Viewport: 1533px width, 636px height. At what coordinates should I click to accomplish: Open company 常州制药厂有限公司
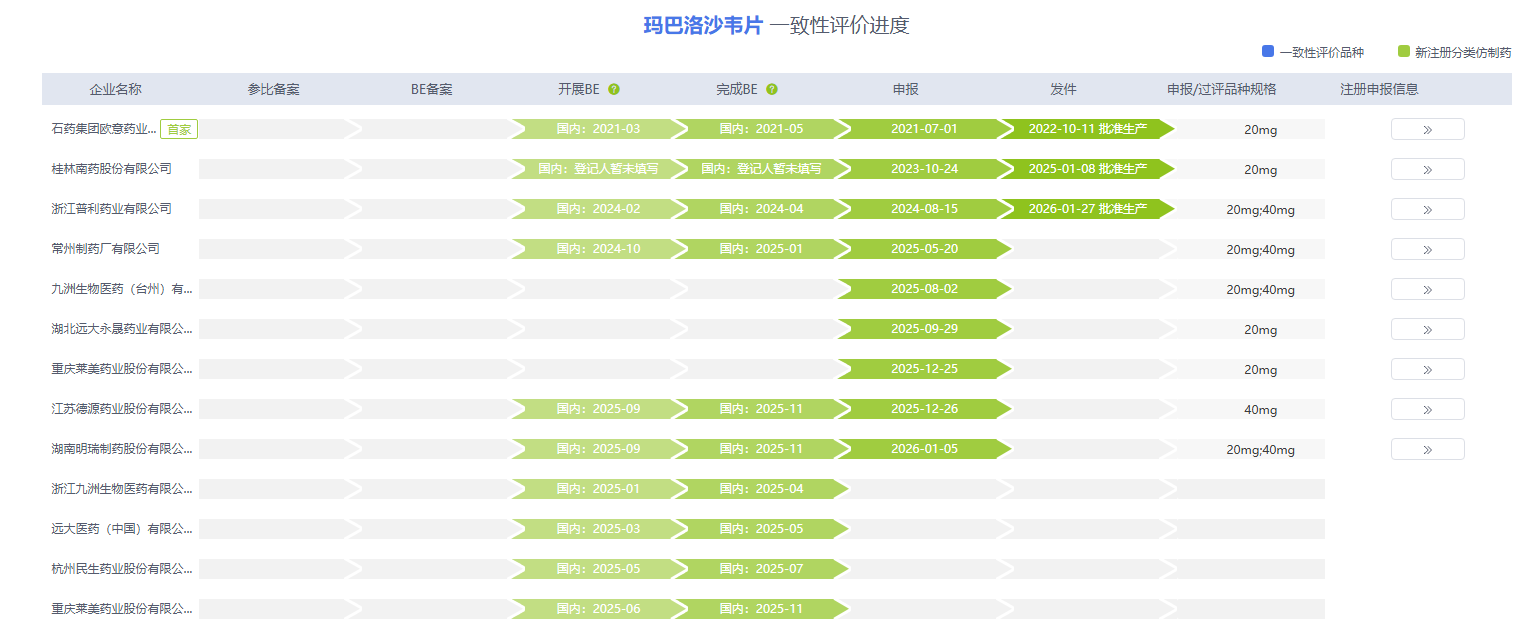(x=106, y=249)
